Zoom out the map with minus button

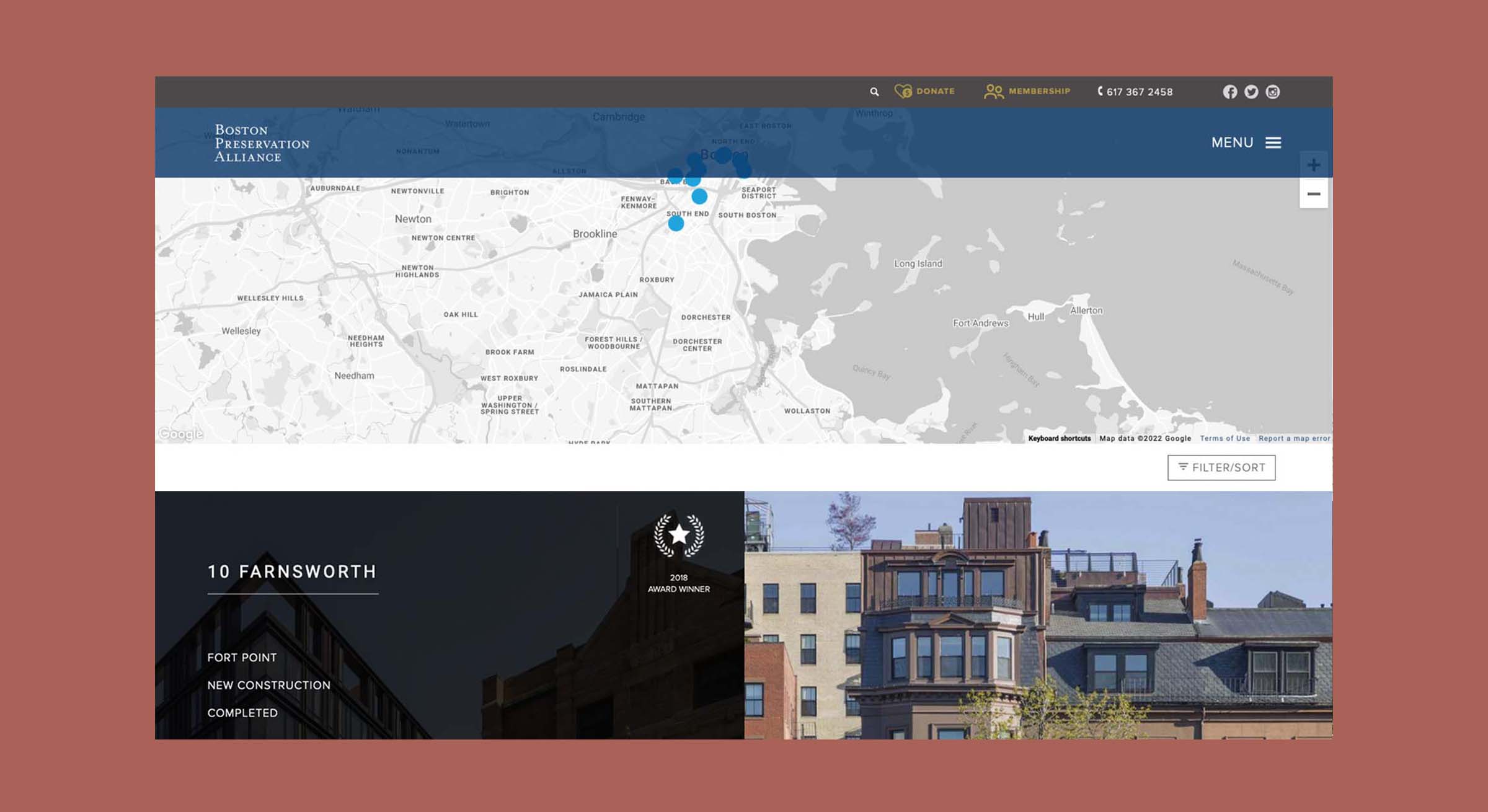point(1313,194)
